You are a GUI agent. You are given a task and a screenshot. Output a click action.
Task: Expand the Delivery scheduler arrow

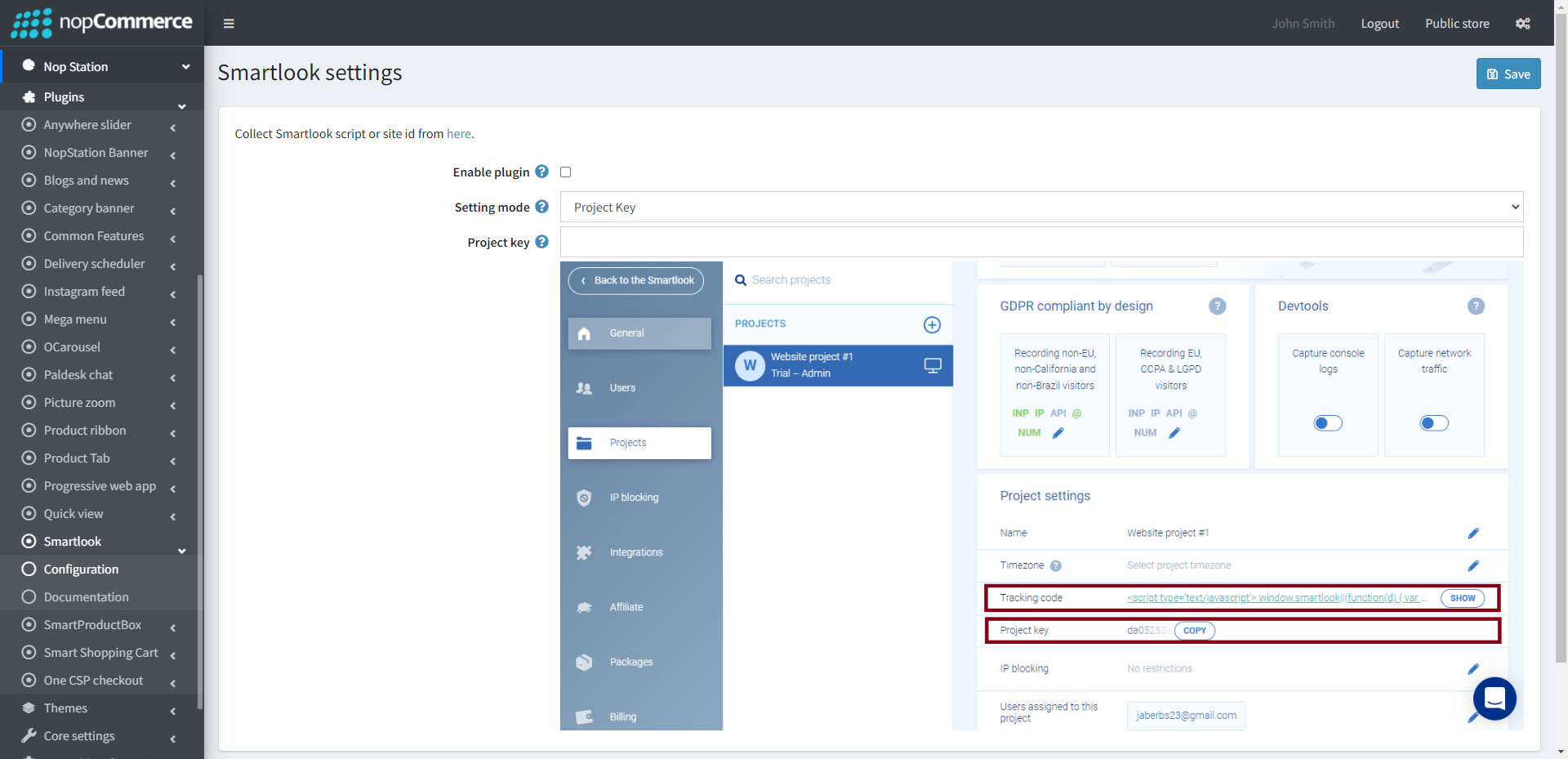[173, 266]
